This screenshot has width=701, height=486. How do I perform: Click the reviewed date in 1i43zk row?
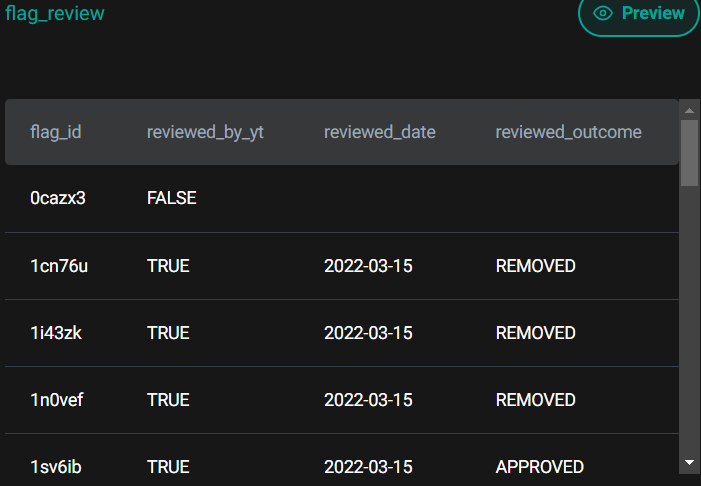(368, 333)
